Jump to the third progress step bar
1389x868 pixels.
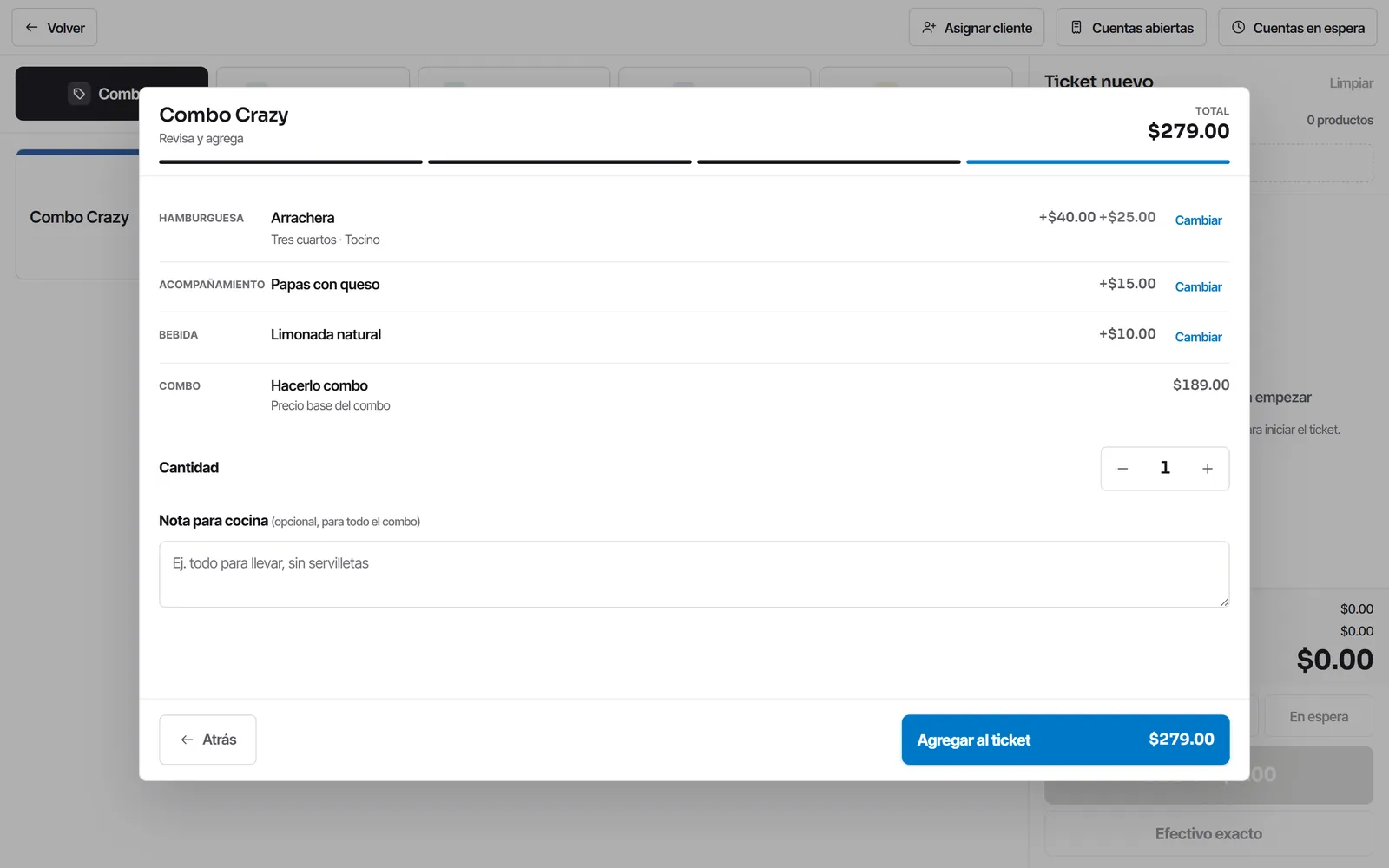pyautogui.click(x=829, y=161)
